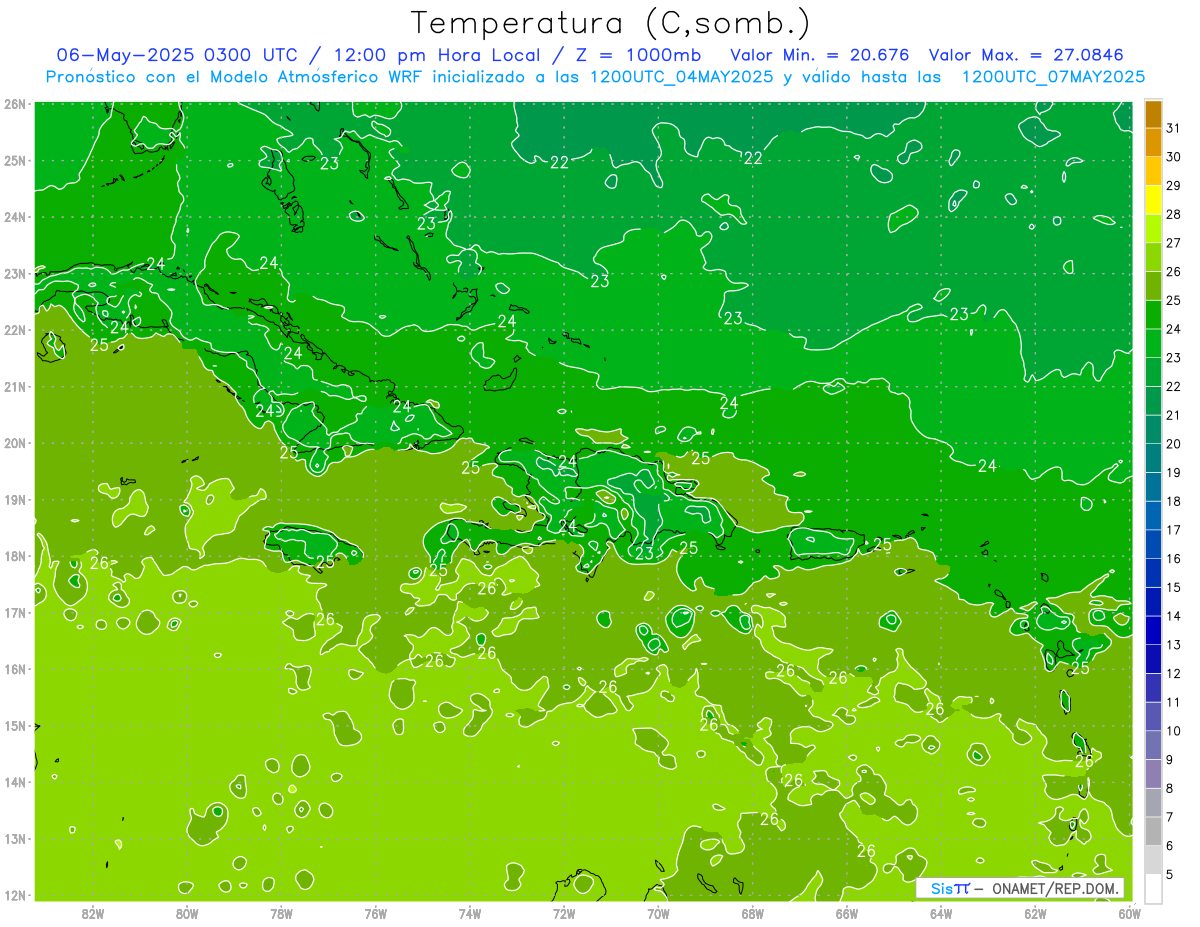The height and width of the screenshot is (927, 1200).
Task: Click the '66W' longitude axis label
Action: 847,913
